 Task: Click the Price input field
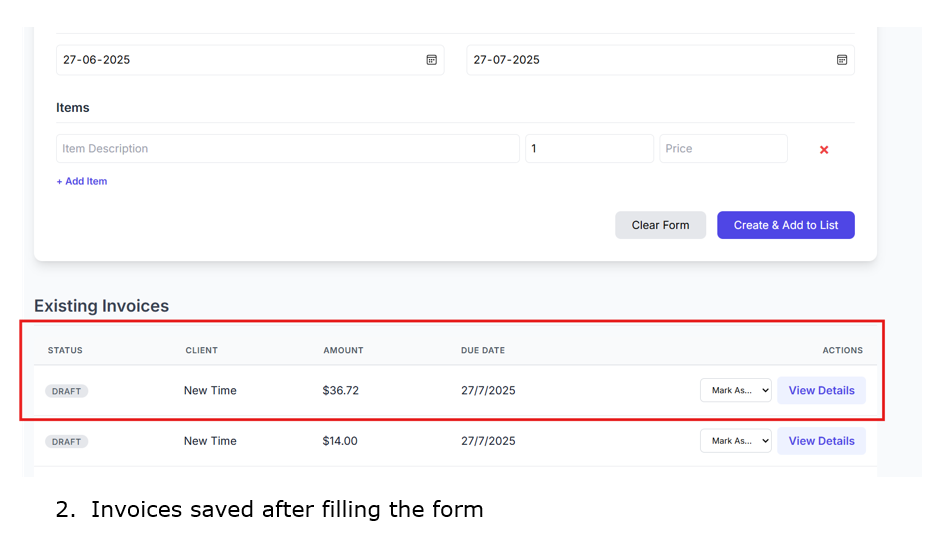point(723,149)
